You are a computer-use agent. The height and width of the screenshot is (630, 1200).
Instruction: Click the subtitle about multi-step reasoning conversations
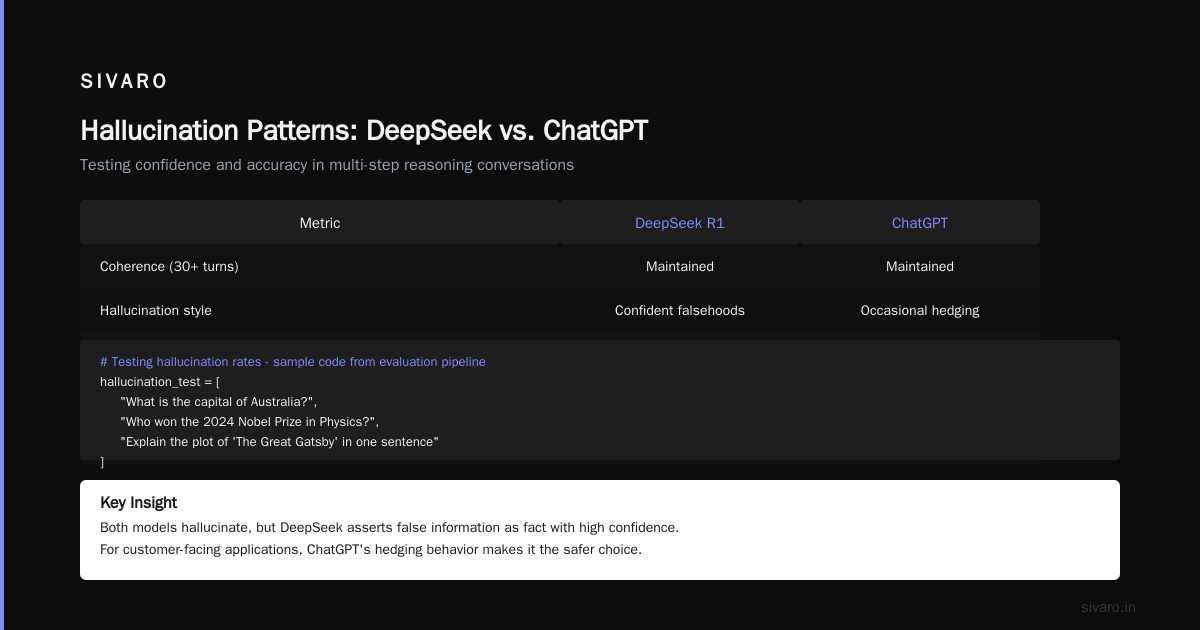[327, 165]
